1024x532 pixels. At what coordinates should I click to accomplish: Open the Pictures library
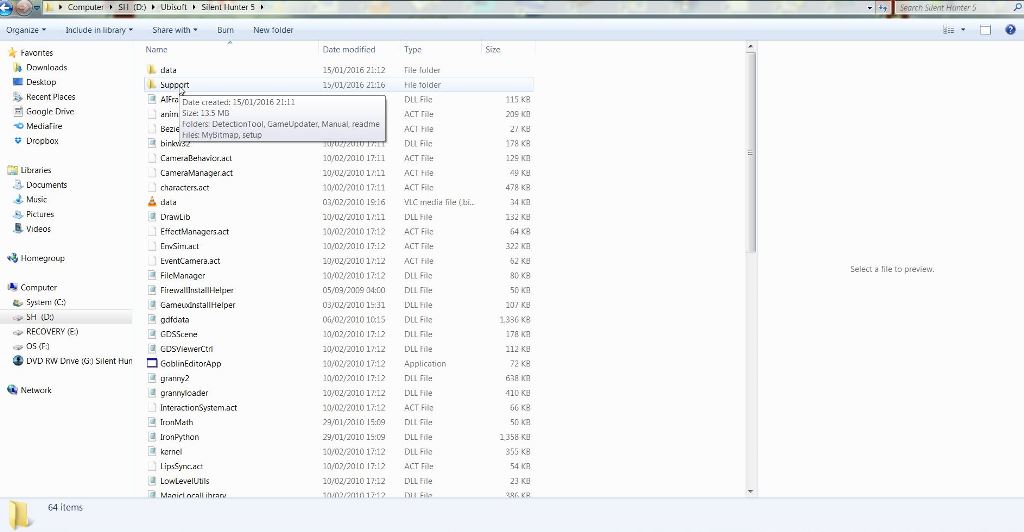(x=40, y=214)
